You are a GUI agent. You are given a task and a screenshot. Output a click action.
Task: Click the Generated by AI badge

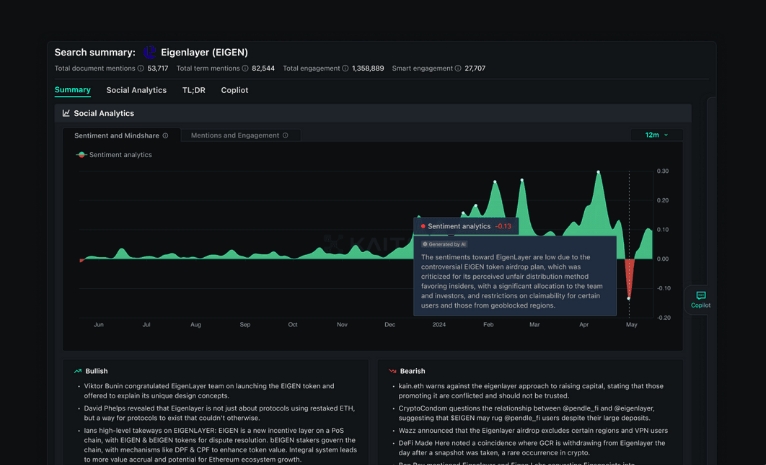(444, 244)
